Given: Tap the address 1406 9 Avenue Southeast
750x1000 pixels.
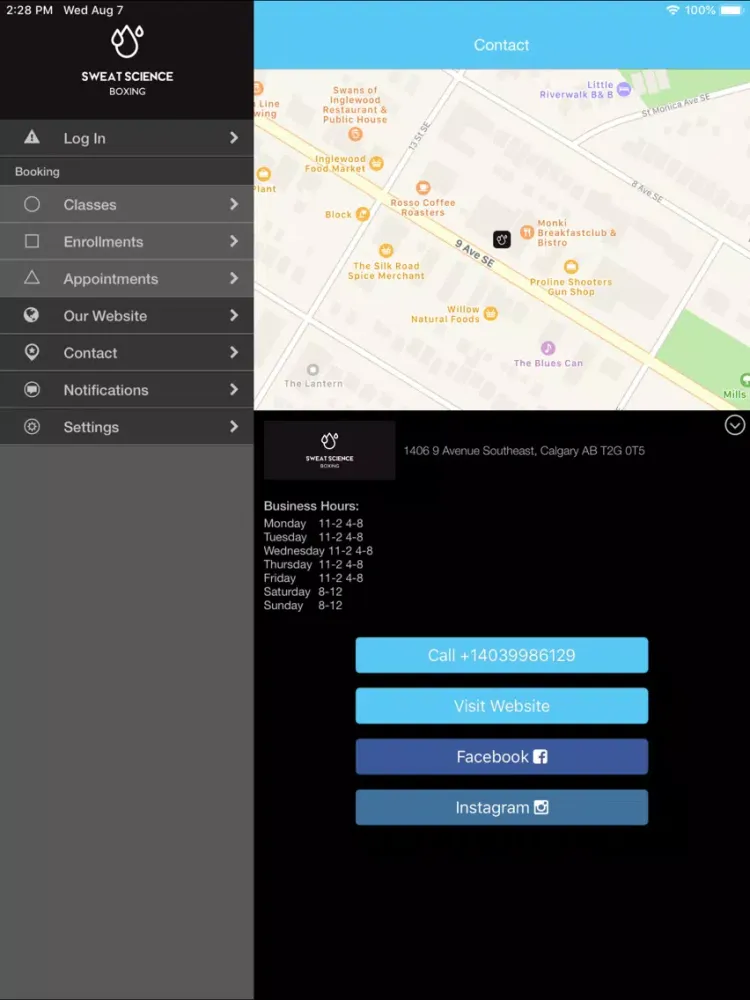Looking at the screenshot, I should tap(524, 451).
